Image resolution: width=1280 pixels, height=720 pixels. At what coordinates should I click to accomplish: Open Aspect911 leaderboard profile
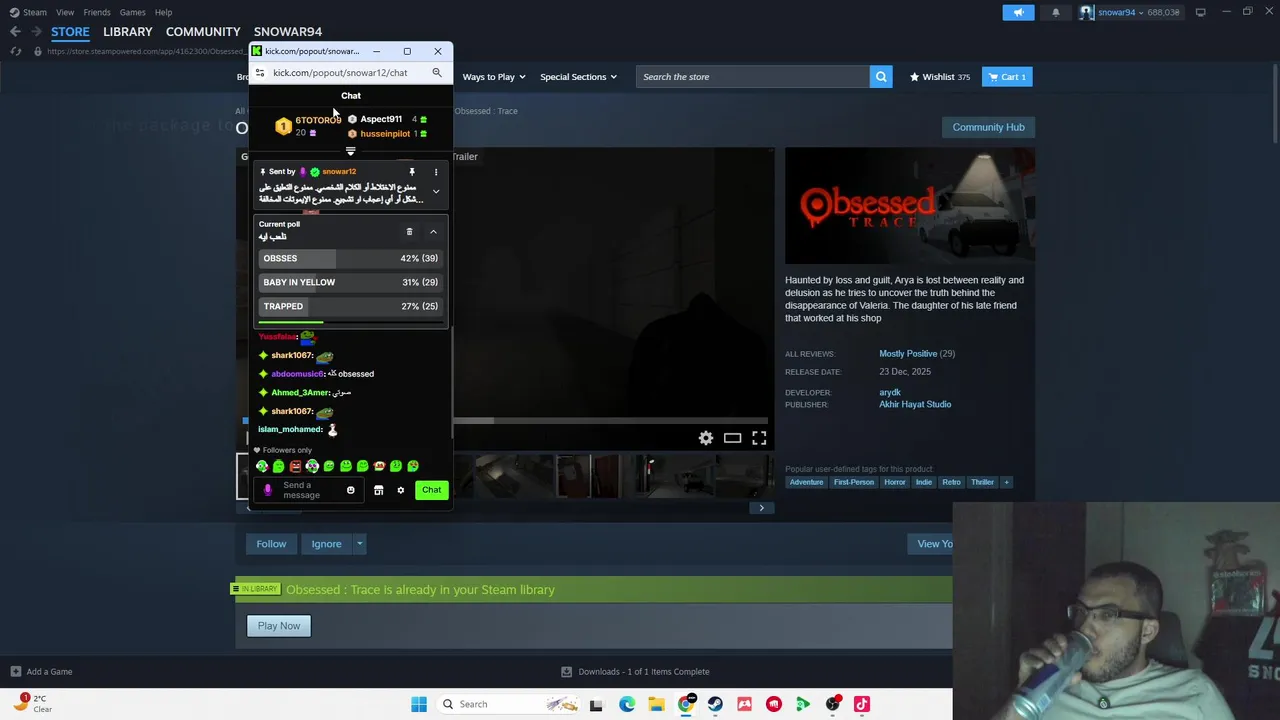380,119
